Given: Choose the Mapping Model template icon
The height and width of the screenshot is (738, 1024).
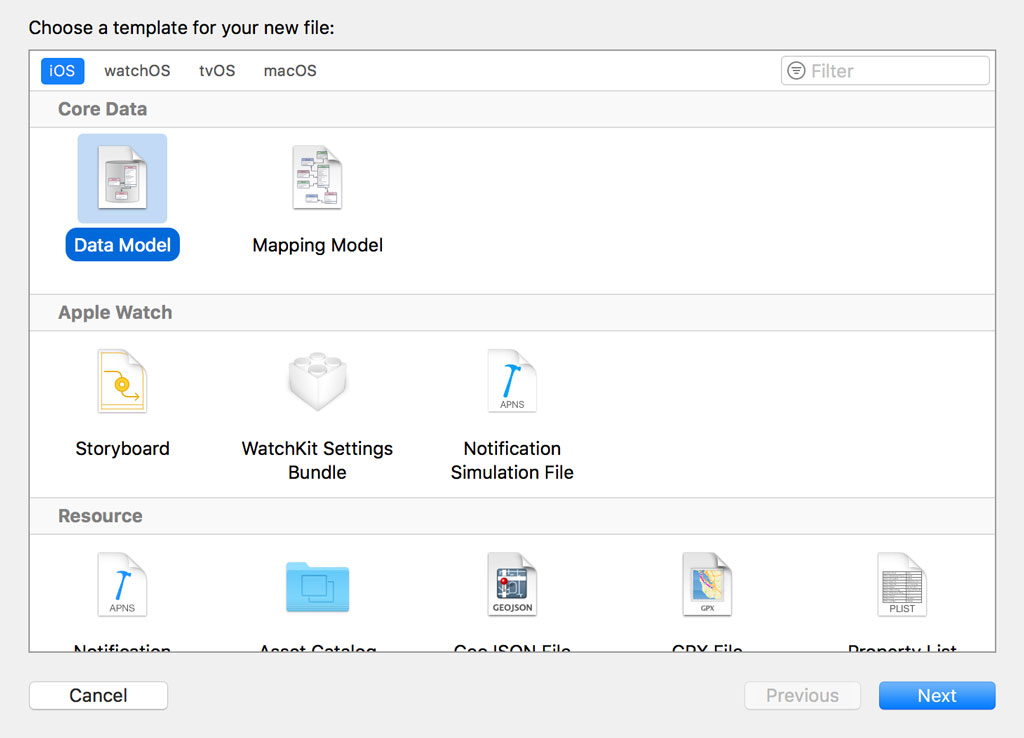Looking at the screenshot, I should coord(317,178).
